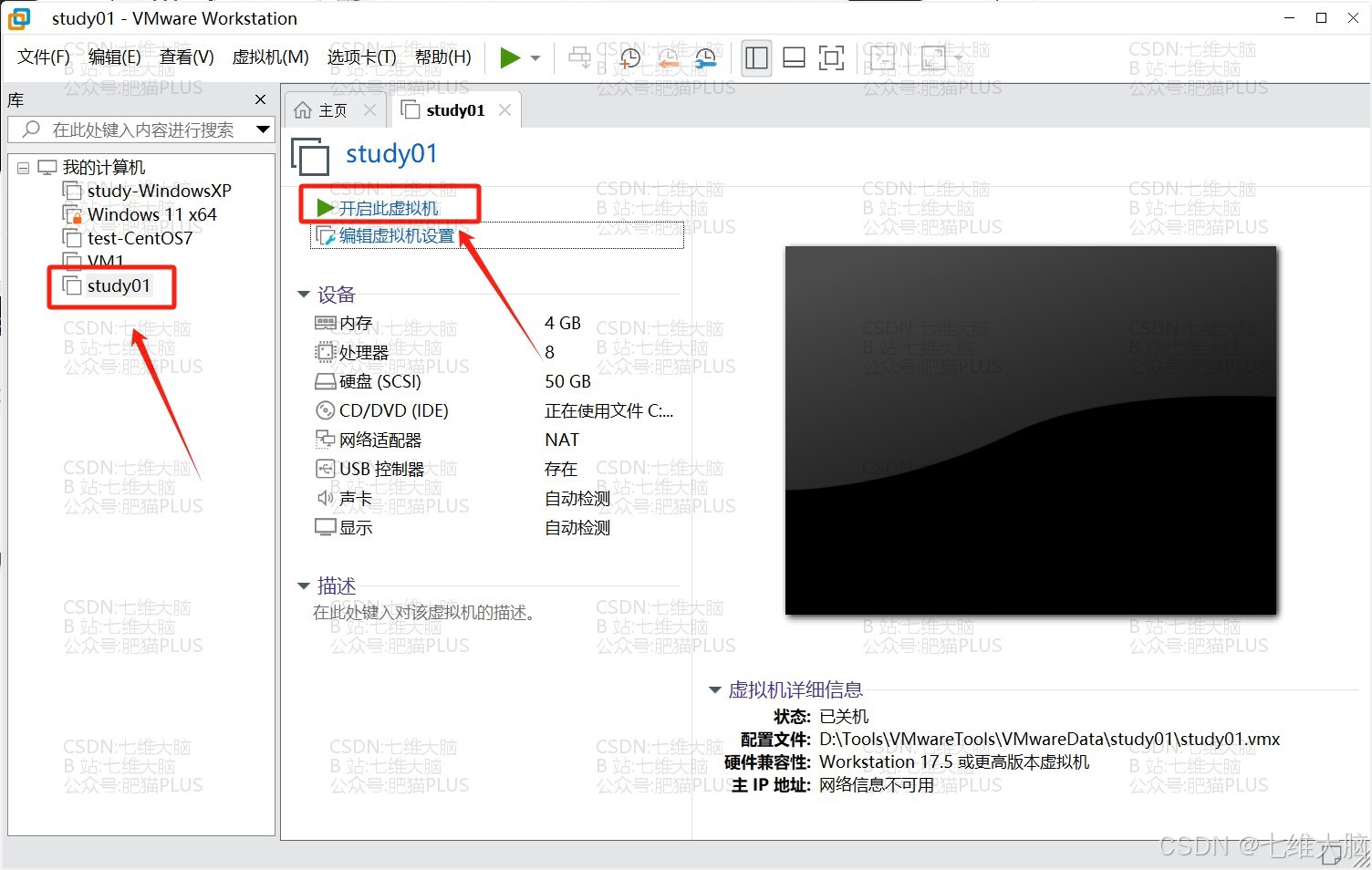1372x870 pixels.
Task: Open the 文件(F) menu
Action: click(x=44, y=57)
